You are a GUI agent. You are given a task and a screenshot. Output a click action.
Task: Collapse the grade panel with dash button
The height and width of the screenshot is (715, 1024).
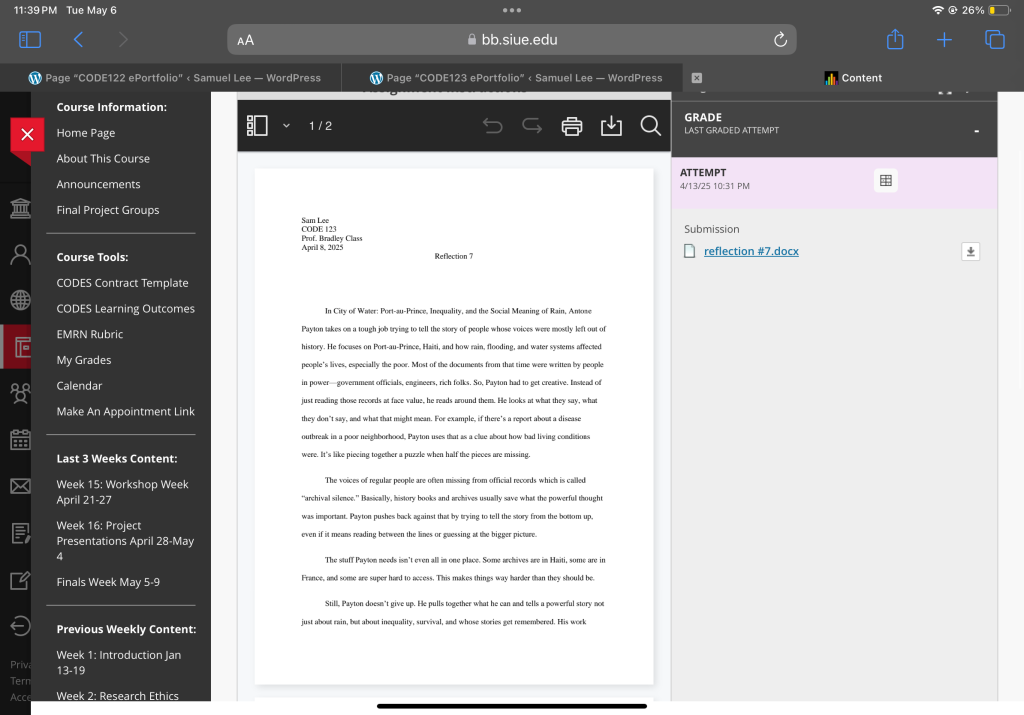(976, 131)
